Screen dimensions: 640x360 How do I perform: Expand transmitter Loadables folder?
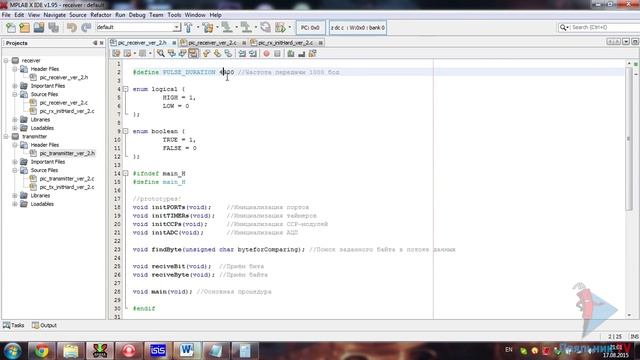point(15,204)
